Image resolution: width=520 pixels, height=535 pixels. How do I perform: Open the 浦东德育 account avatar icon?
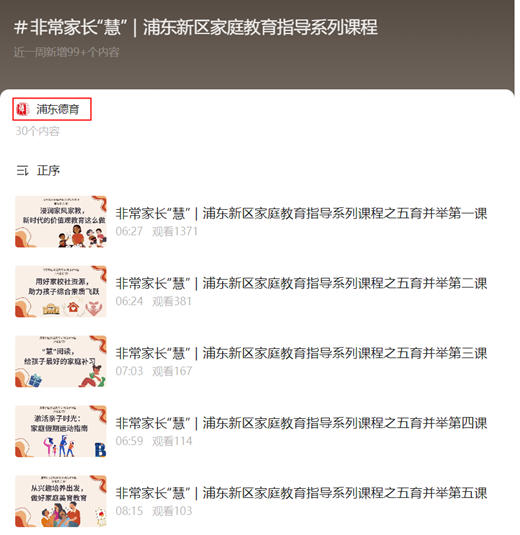tap(23, 109)
